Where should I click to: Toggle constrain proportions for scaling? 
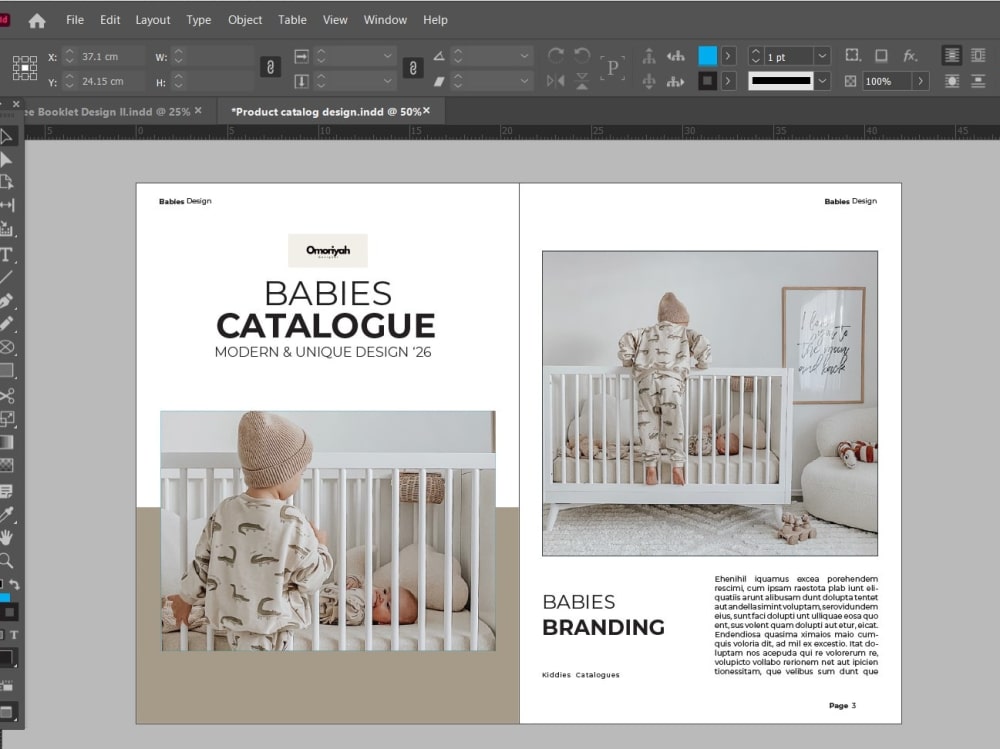pos(413,67)
